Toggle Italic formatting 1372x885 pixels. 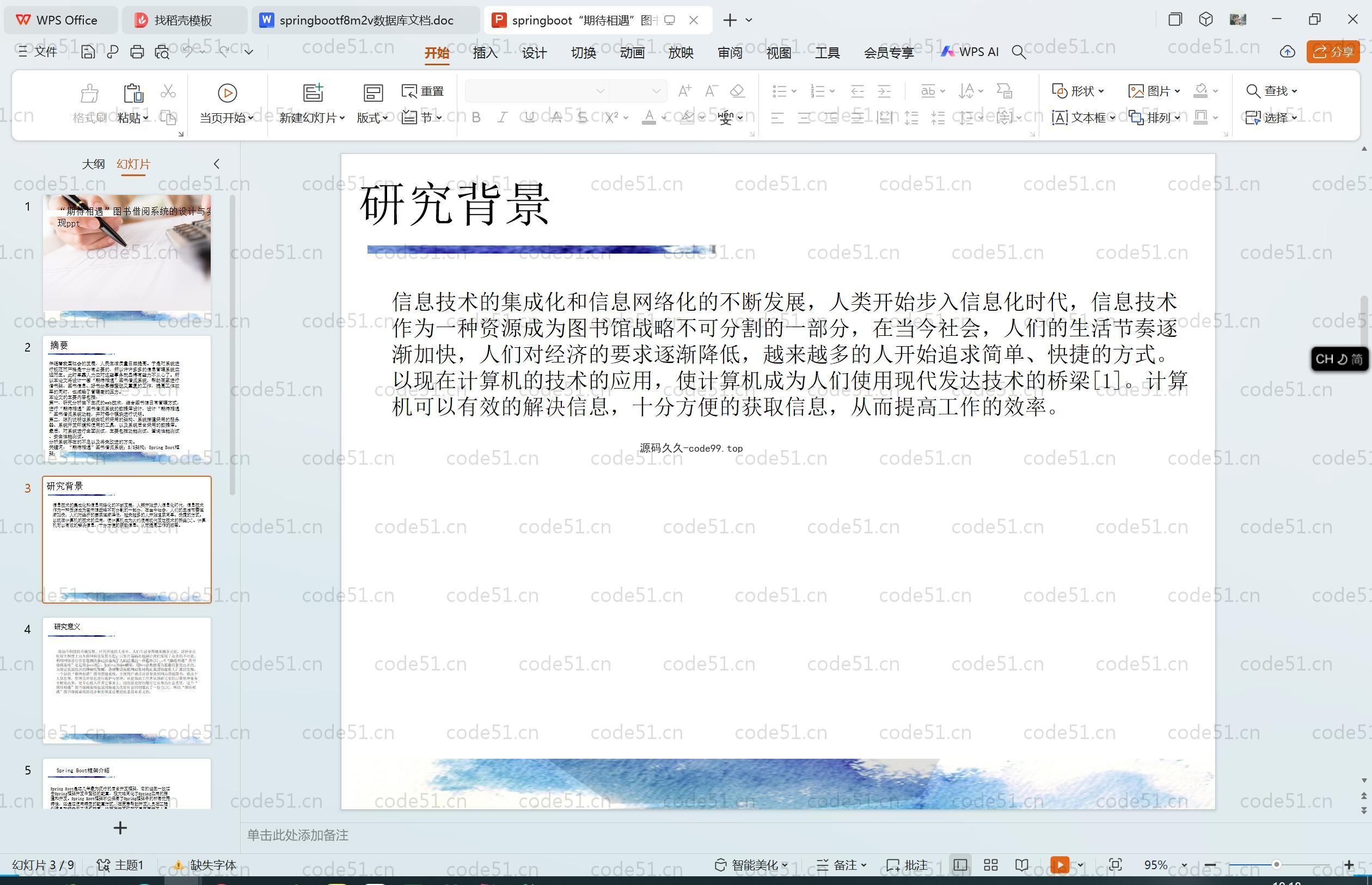[503, 118]
